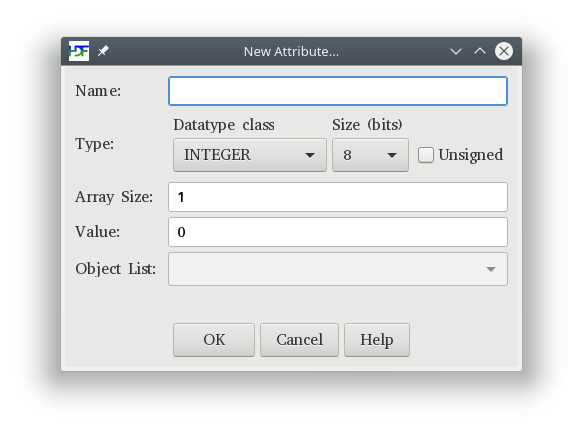
Task: Close the New Attribute dialog
Action: (x=504, y=51)
